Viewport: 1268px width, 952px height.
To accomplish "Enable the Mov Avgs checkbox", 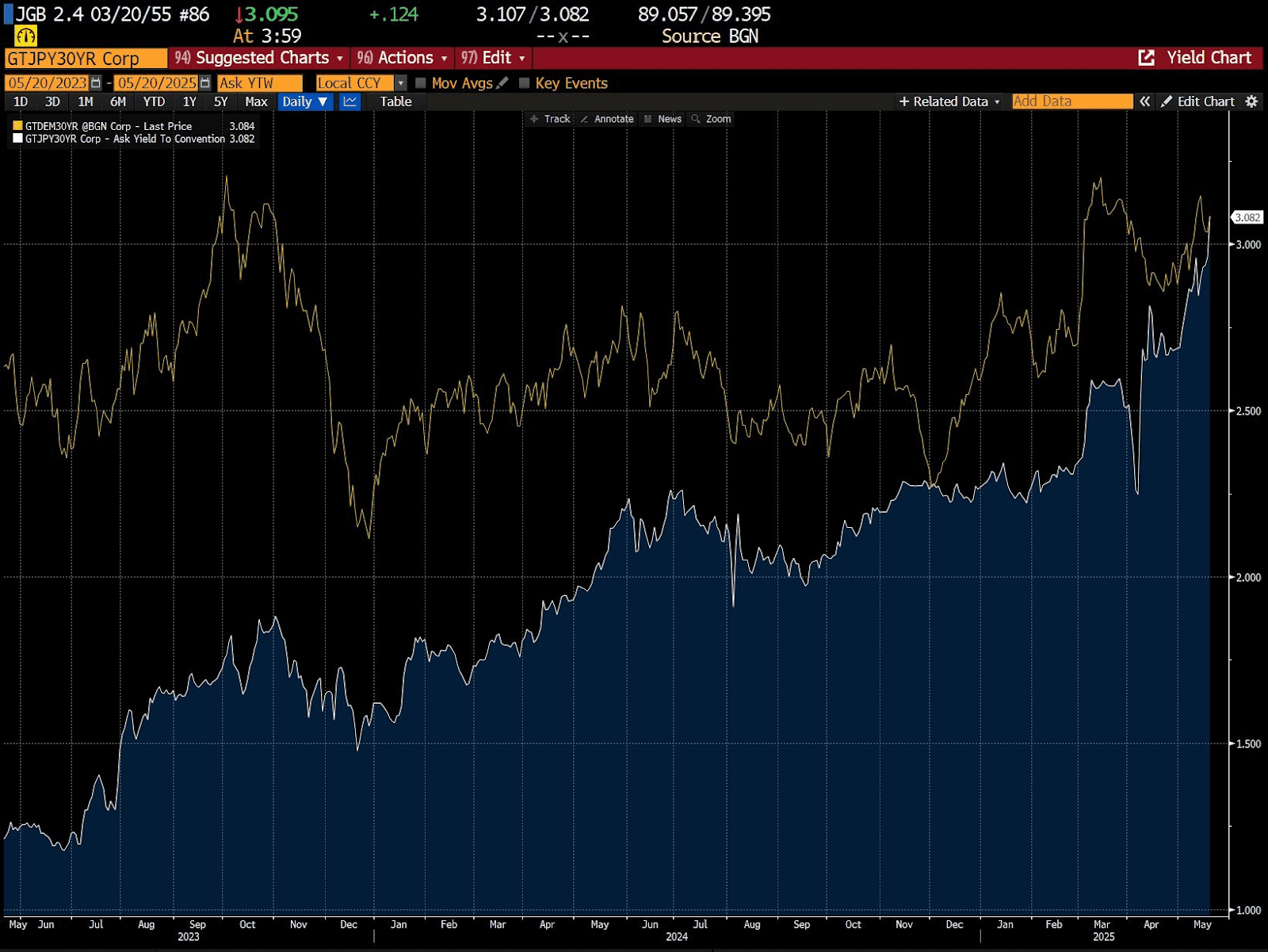I will point(421,82).
